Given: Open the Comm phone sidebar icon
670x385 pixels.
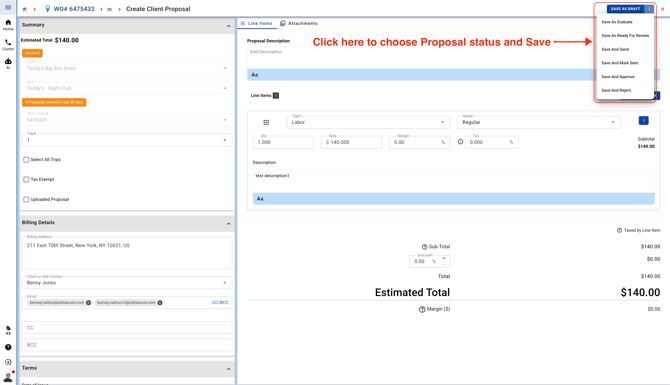Looking at the screenshot, I should [8, 44].
